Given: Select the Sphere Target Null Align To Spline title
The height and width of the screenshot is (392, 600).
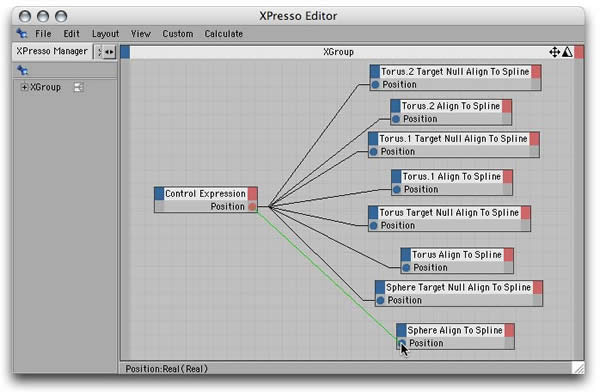Looking at the screenshot, I should click(458, 287).
